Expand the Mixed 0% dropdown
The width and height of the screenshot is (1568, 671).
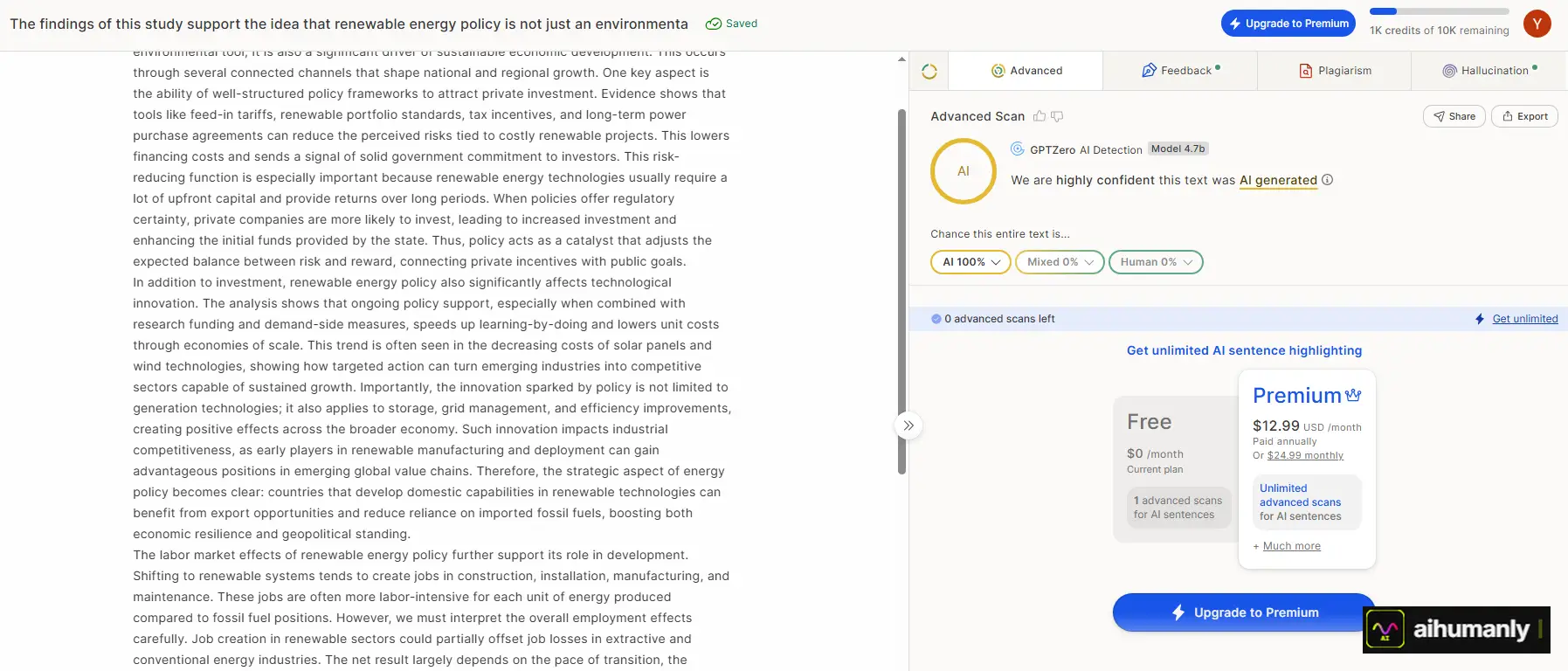coord(1060,262)
